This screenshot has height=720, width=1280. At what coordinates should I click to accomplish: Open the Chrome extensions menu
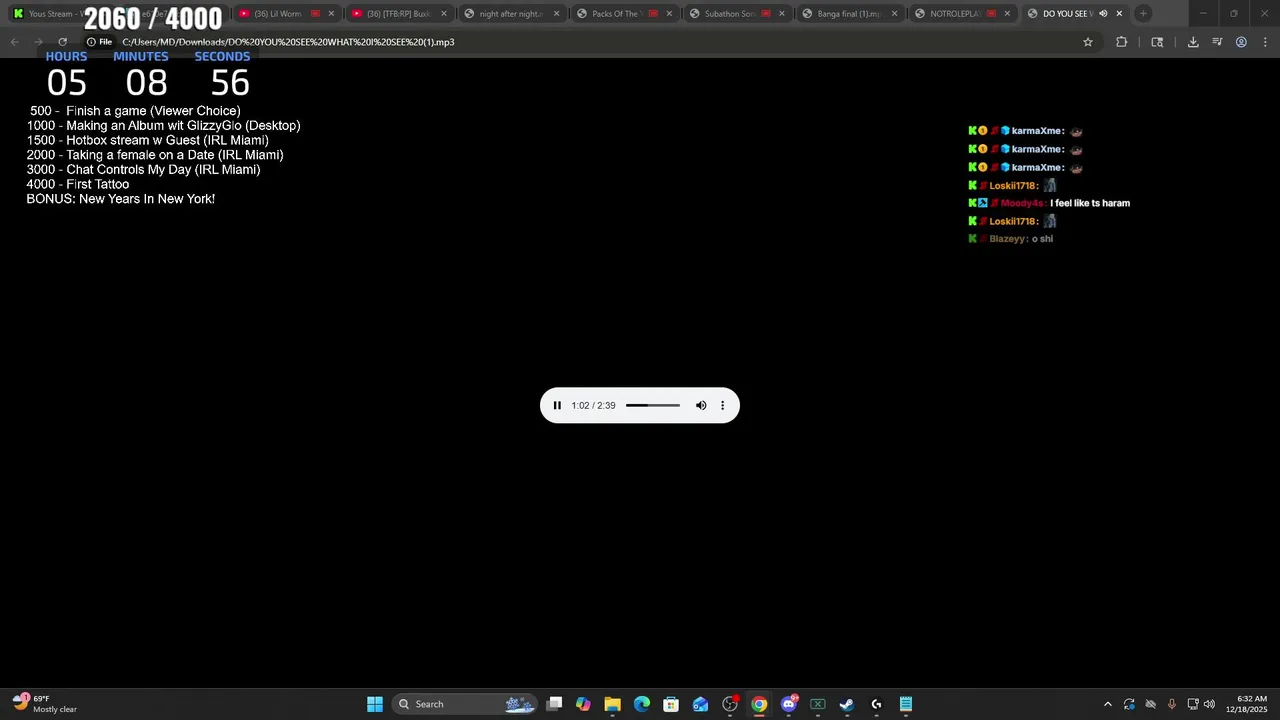[x=1121, y=42]
